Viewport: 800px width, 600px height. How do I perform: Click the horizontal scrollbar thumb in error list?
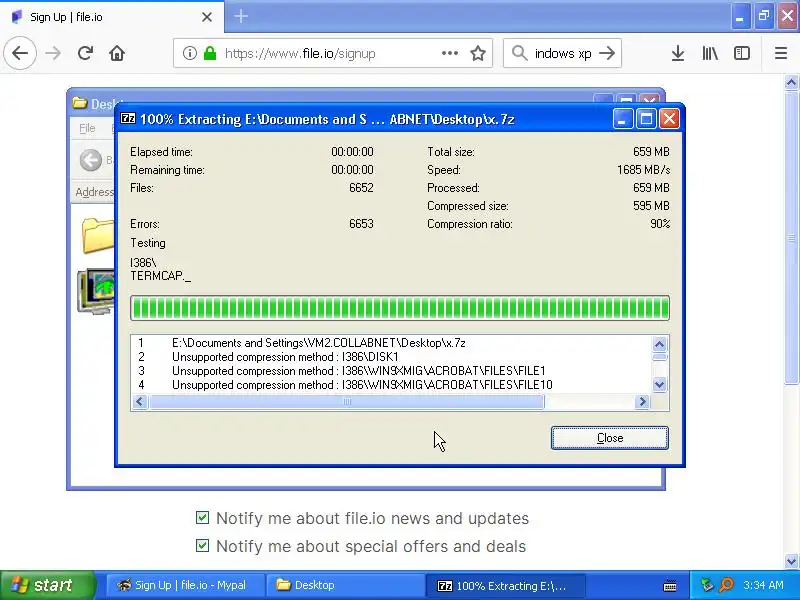[x=347, y=402]
